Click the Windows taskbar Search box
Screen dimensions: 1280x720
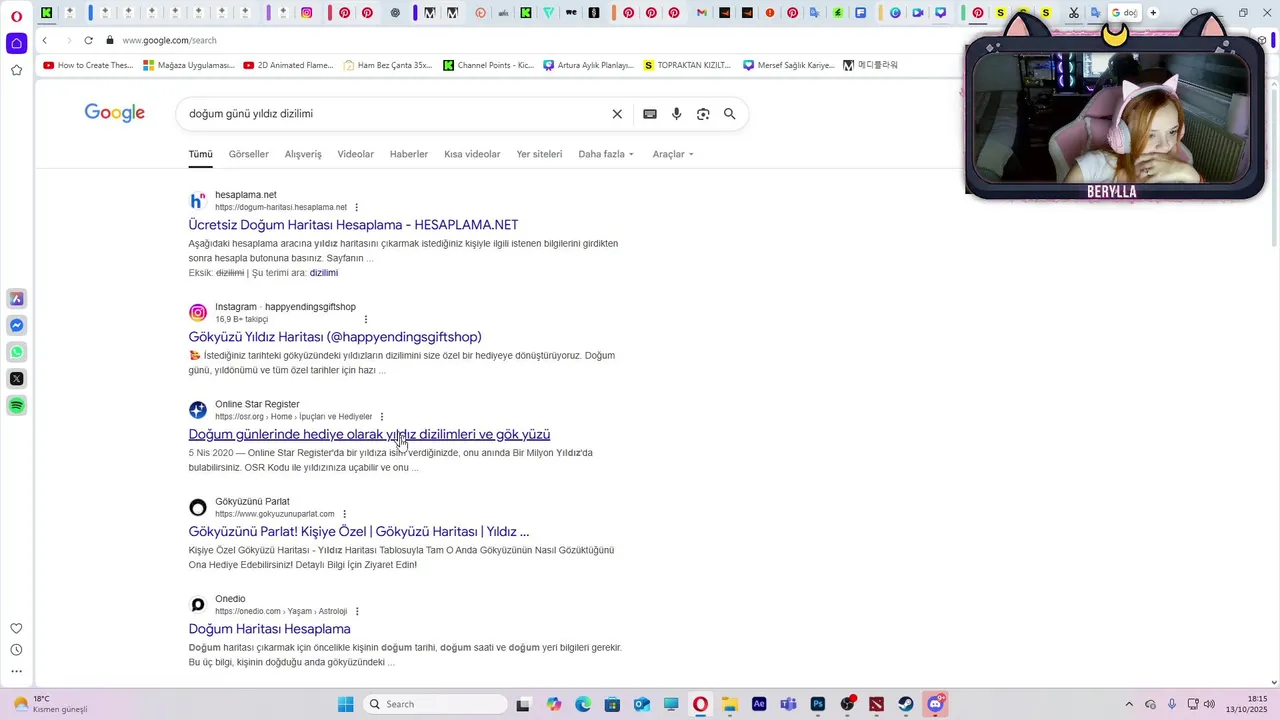coord(435,704)
